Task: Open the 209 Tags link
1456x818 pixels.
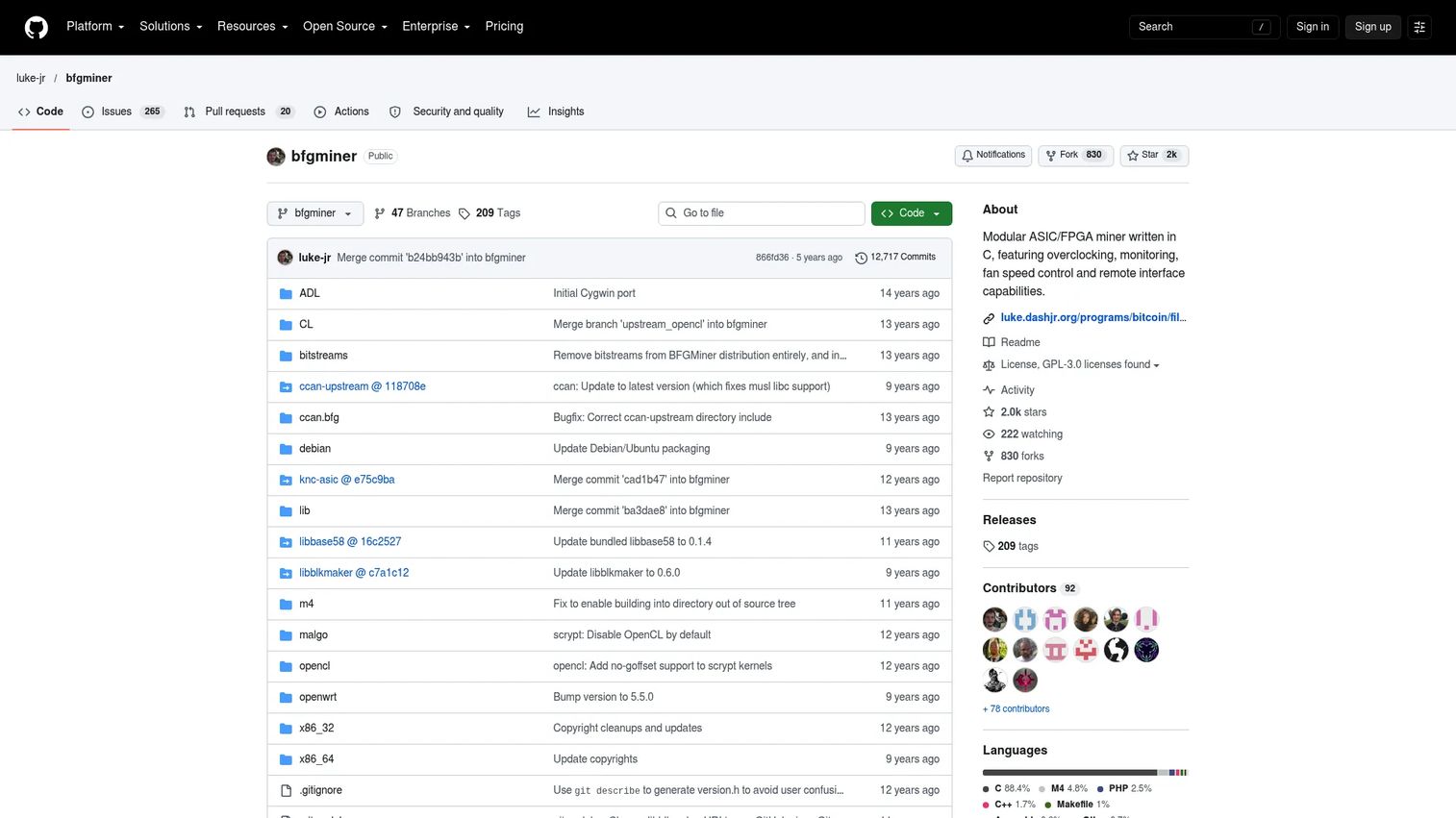Action: (490, 213)
